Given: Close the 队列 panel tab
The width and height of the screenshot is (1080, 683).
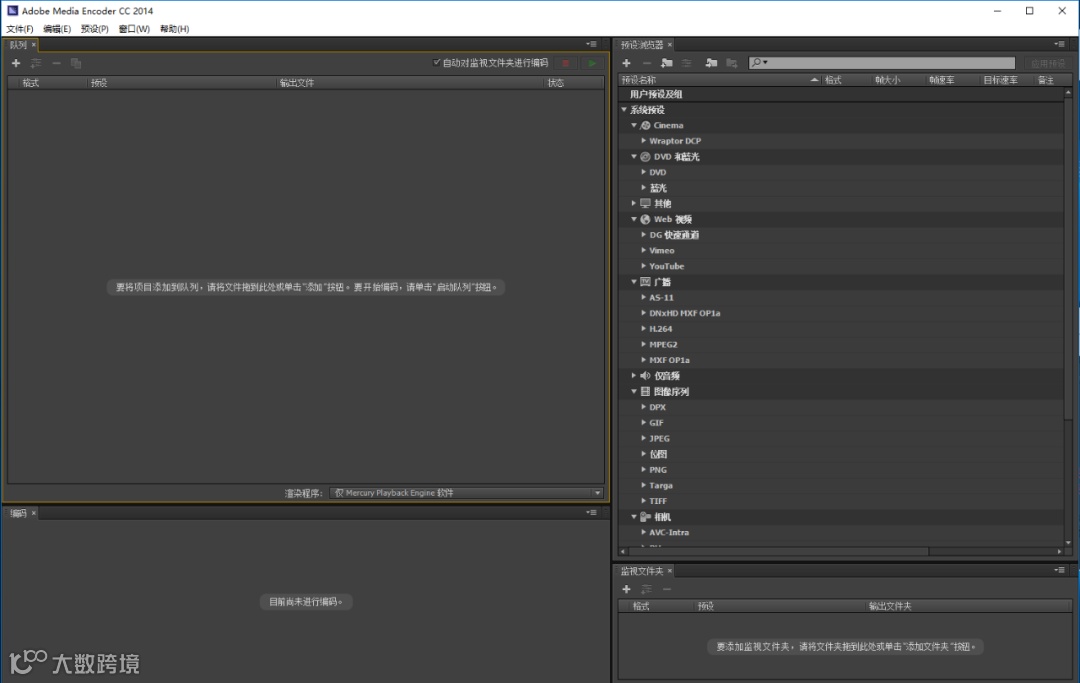Looking at the screenshot, I should [33, 45].
